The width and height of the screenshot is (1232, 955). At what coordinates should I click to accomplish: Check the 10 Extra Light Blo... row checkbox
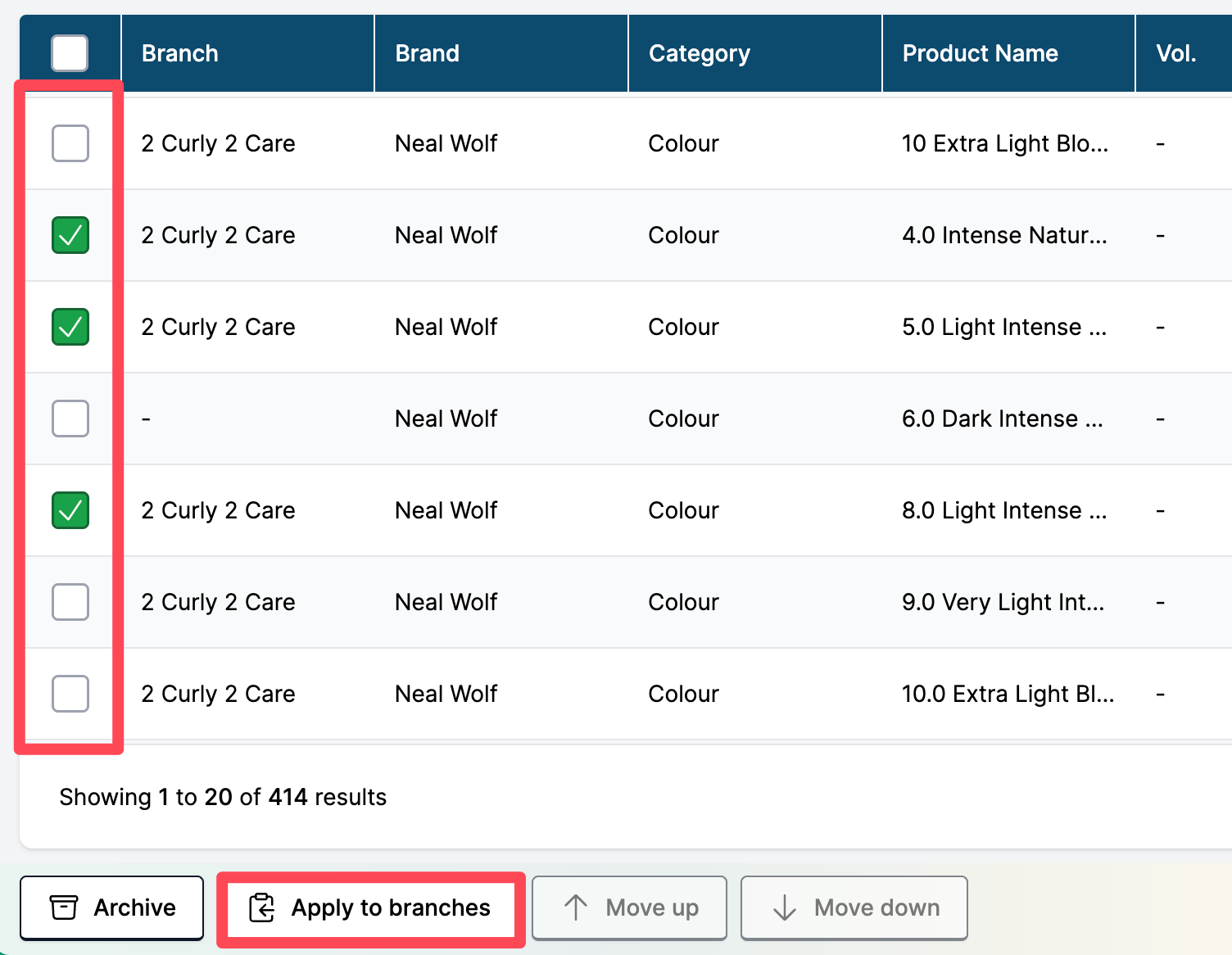tap(70, 143)
